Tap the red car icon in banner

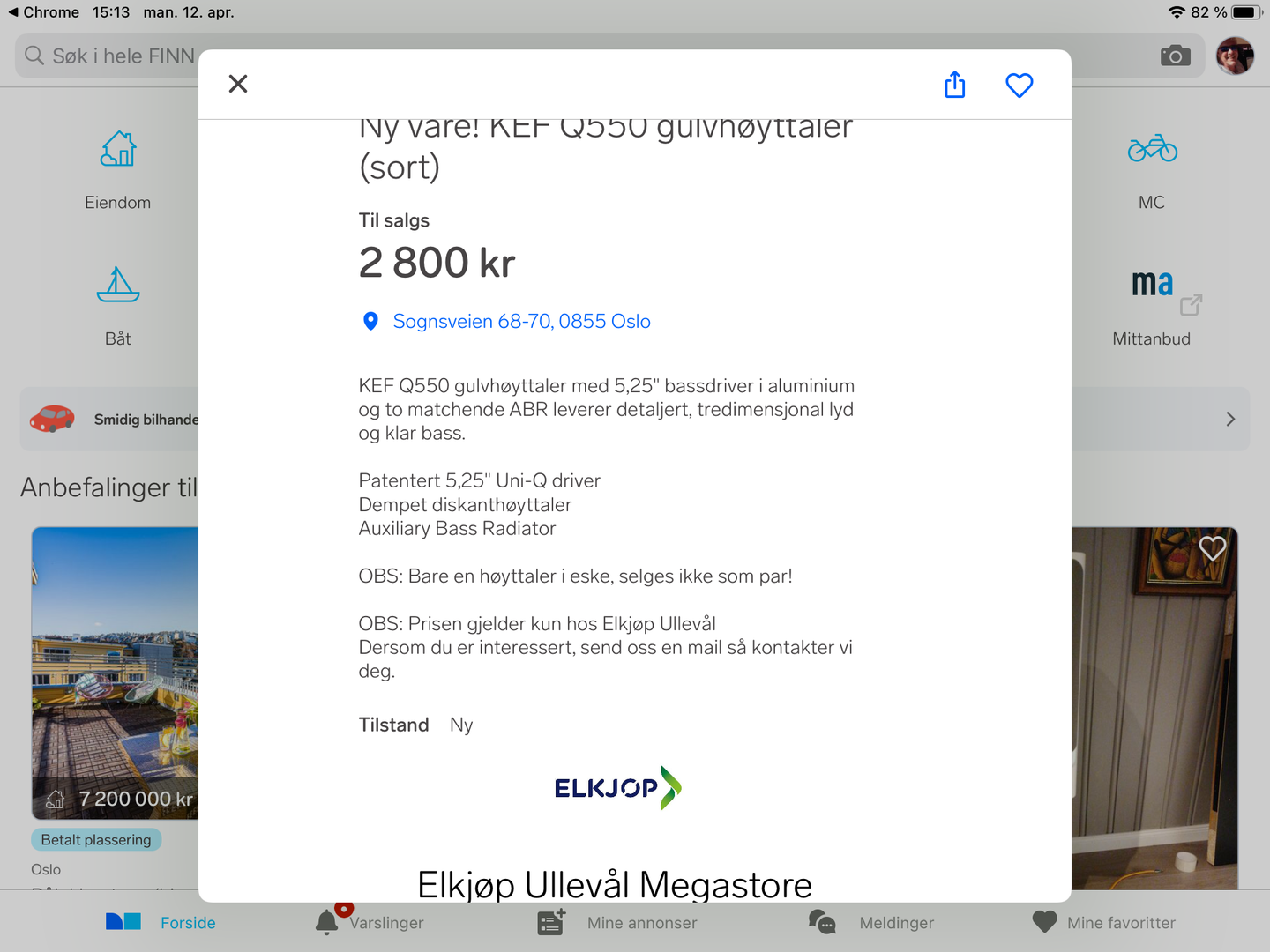(52, 419)
